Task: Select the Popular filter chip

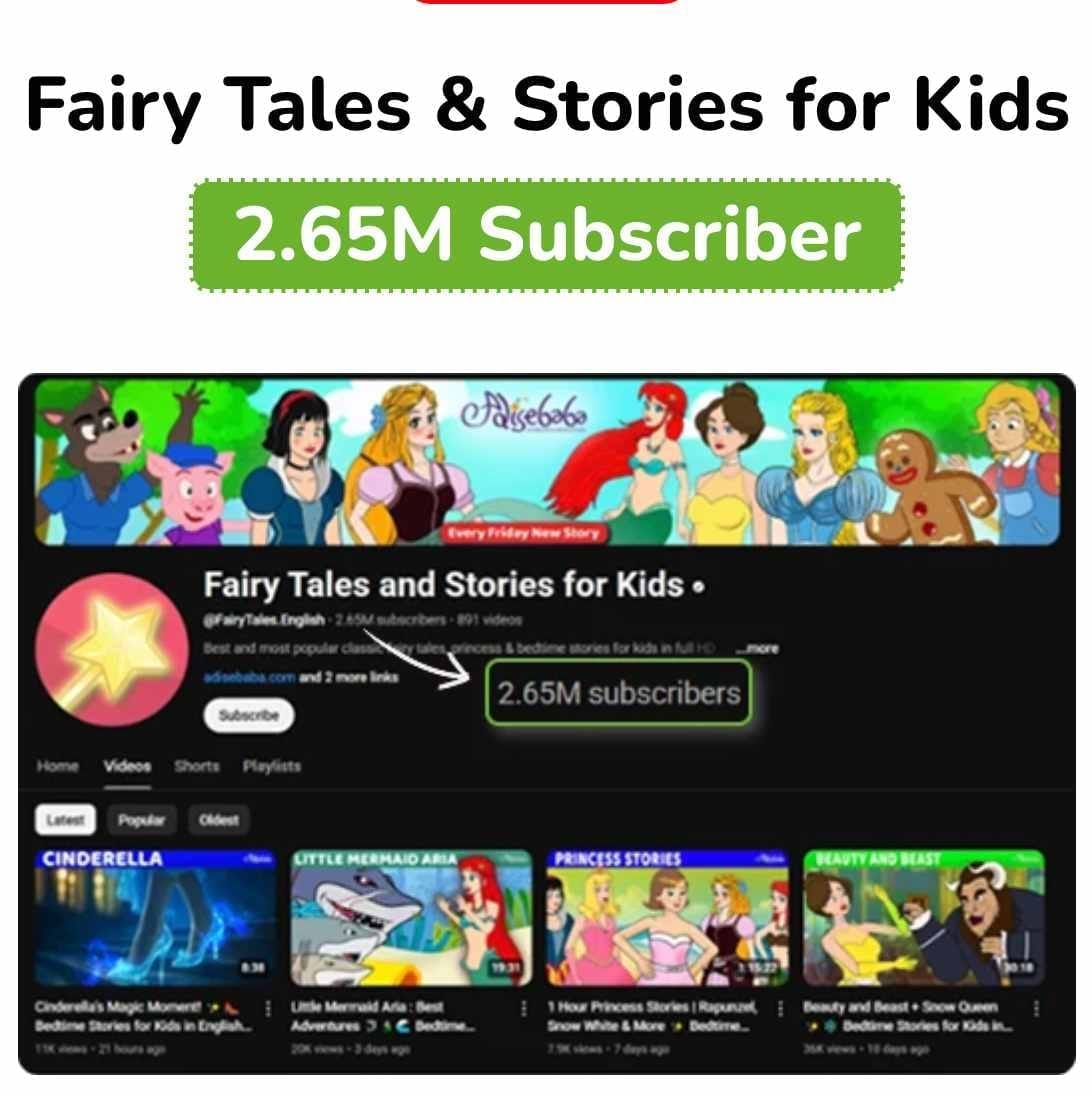Action: 141,819
